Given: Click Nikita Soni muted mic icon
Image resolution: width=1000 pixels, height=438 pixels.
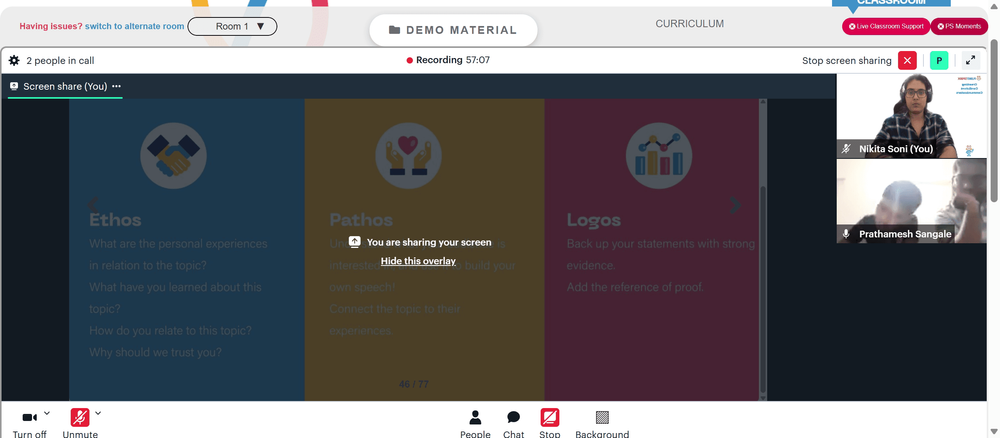Looking at the screenshot, I should (846, 149).
